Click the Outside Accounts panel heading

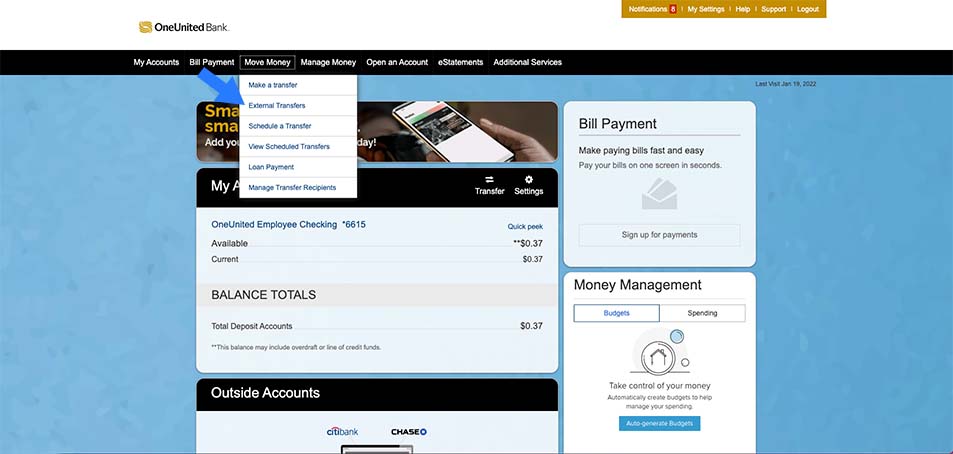(x=265, y=393)
